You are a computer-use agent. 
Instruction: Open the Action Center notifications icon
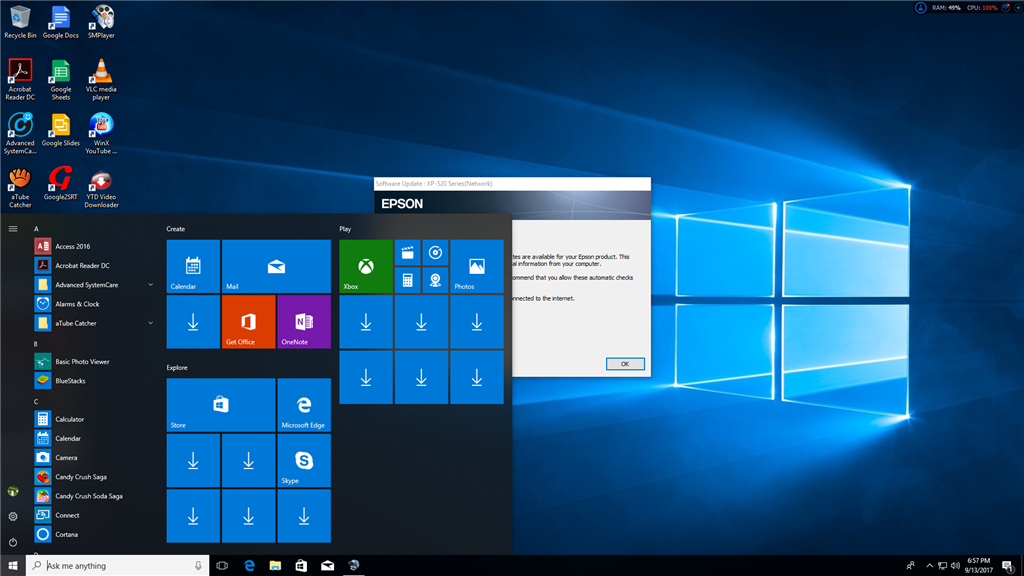pos(1008,566)
